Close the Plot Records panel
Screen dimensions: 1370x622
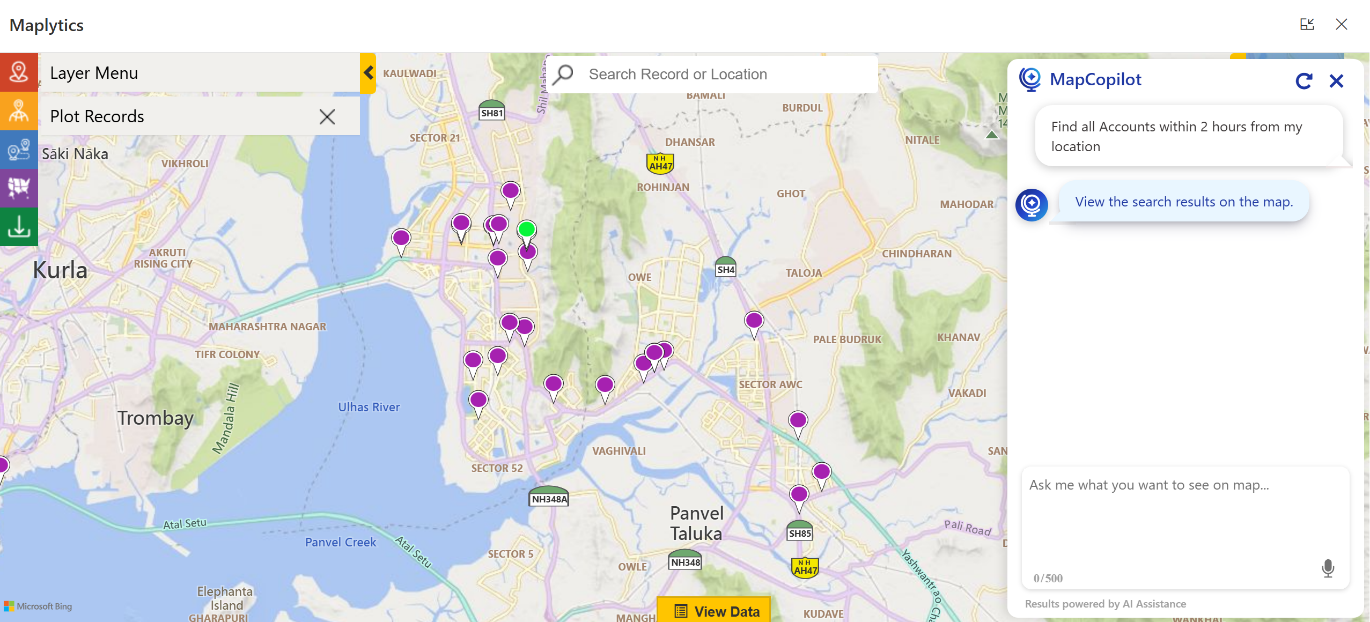[x=327, y=116]
